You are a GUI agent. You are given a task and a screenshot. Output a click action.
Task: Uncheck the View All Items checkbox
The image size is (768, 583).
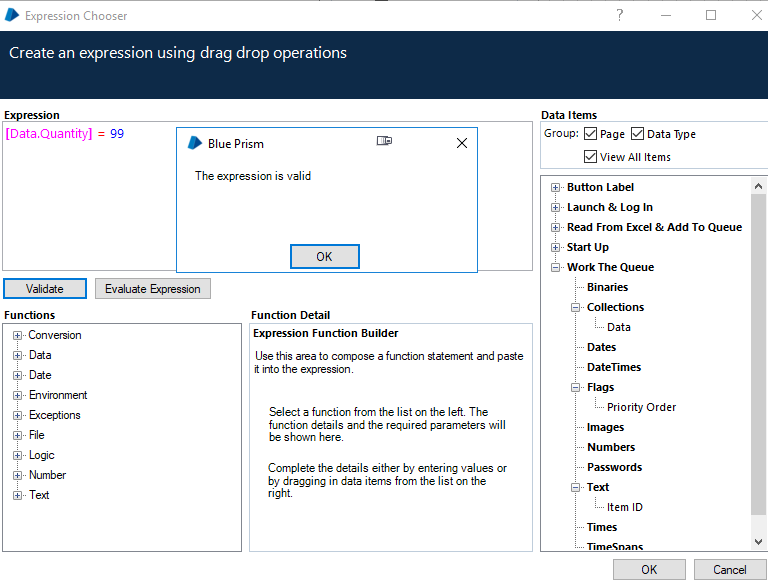(591, 157)
